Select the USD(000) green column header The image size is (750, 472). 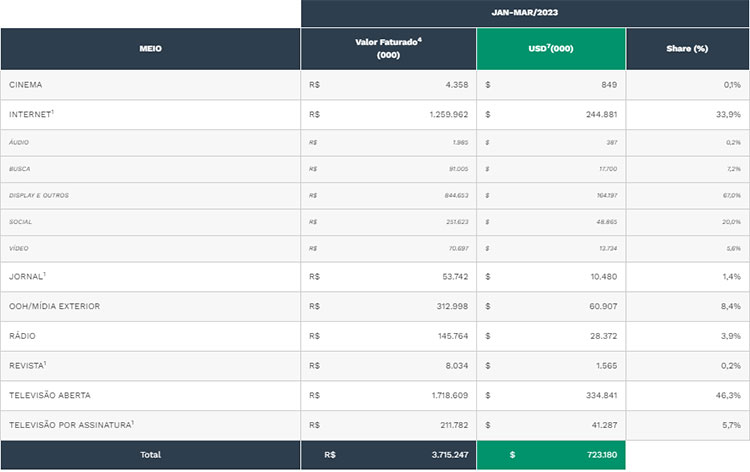point(551,48)
